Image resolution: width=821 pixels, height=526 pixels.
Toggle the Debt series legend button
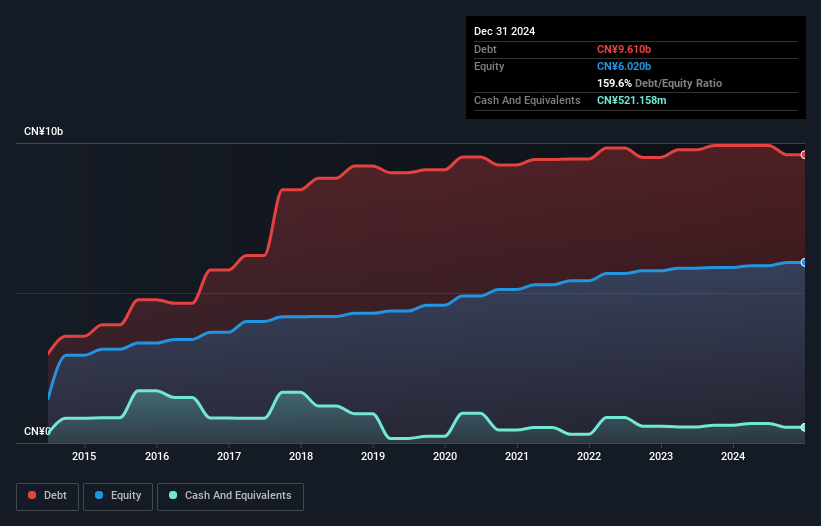click(48, 496)
